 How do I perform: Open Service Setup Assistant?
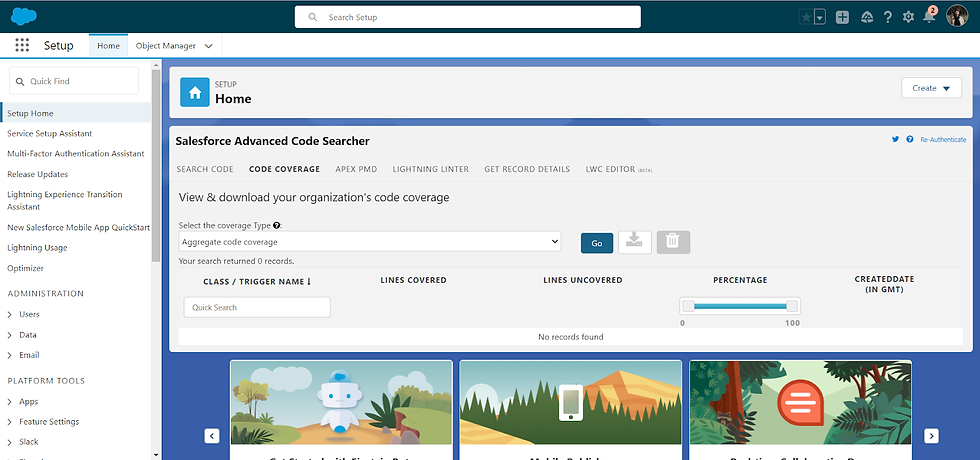pyautogui.click(x=49, y=133)
